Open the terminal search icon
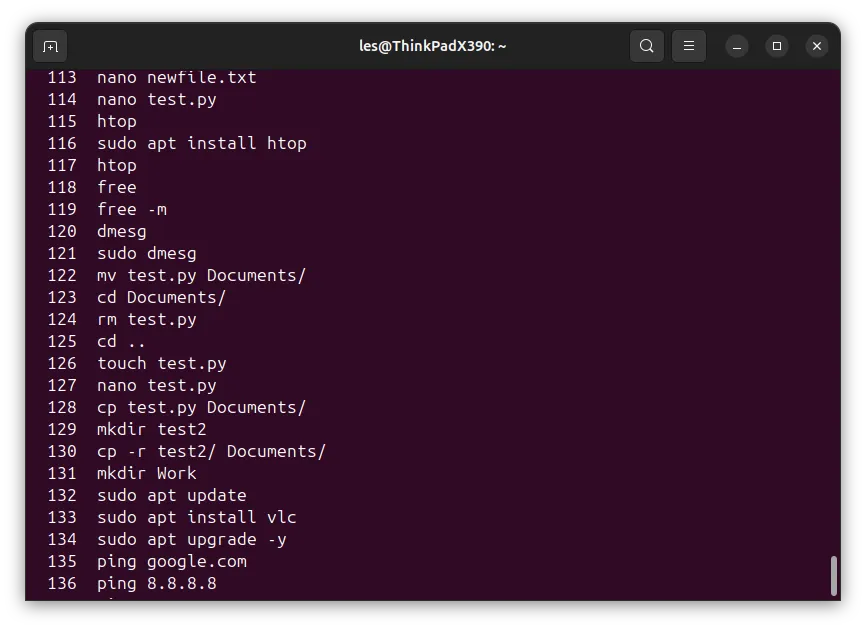This screenshot has width=866, height=629. coord(647,46)
